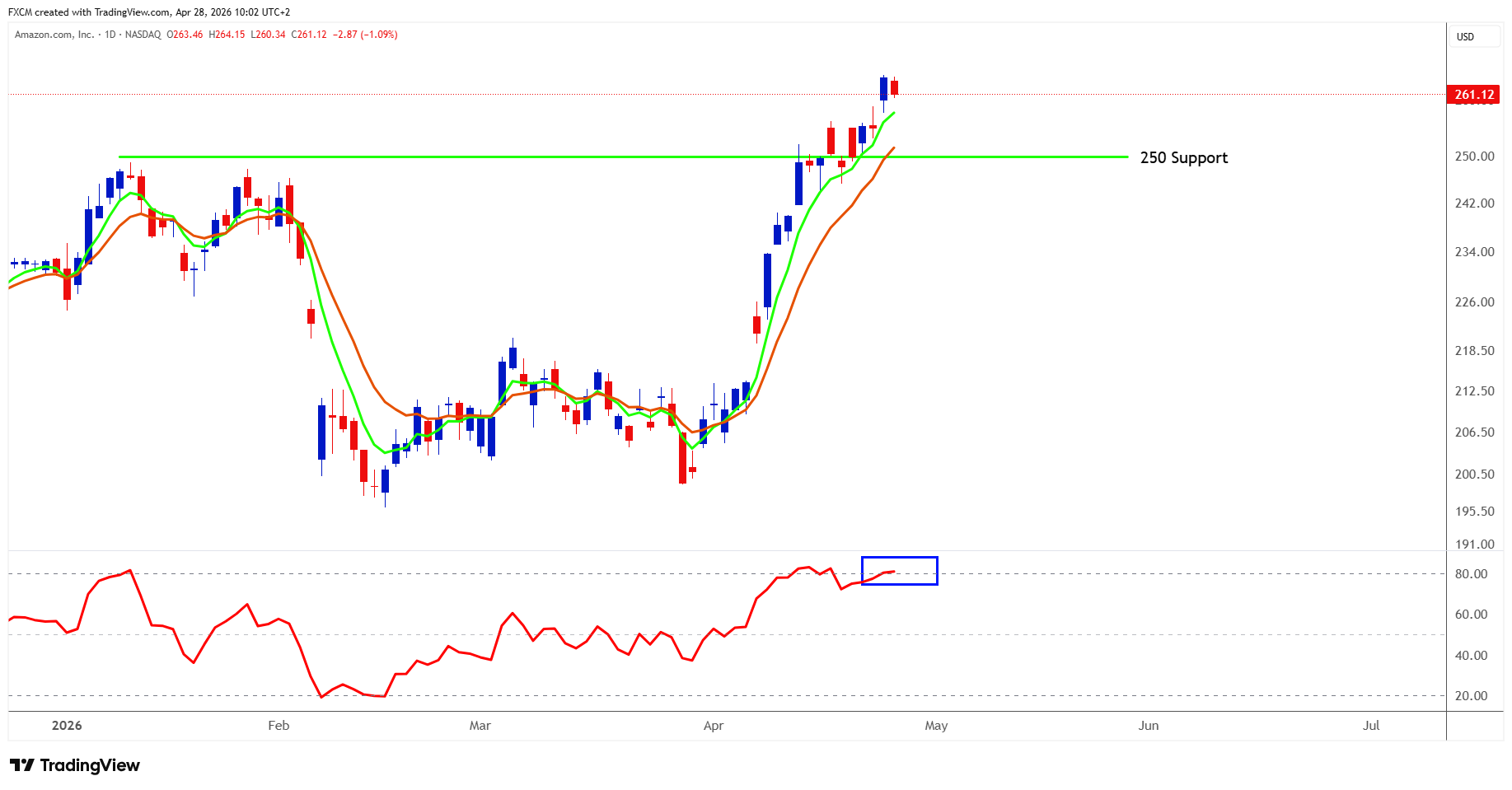The width and height of the screenshot is (1512, 790).
Task: Open the 1D interval label
Action: click(110, 35)
